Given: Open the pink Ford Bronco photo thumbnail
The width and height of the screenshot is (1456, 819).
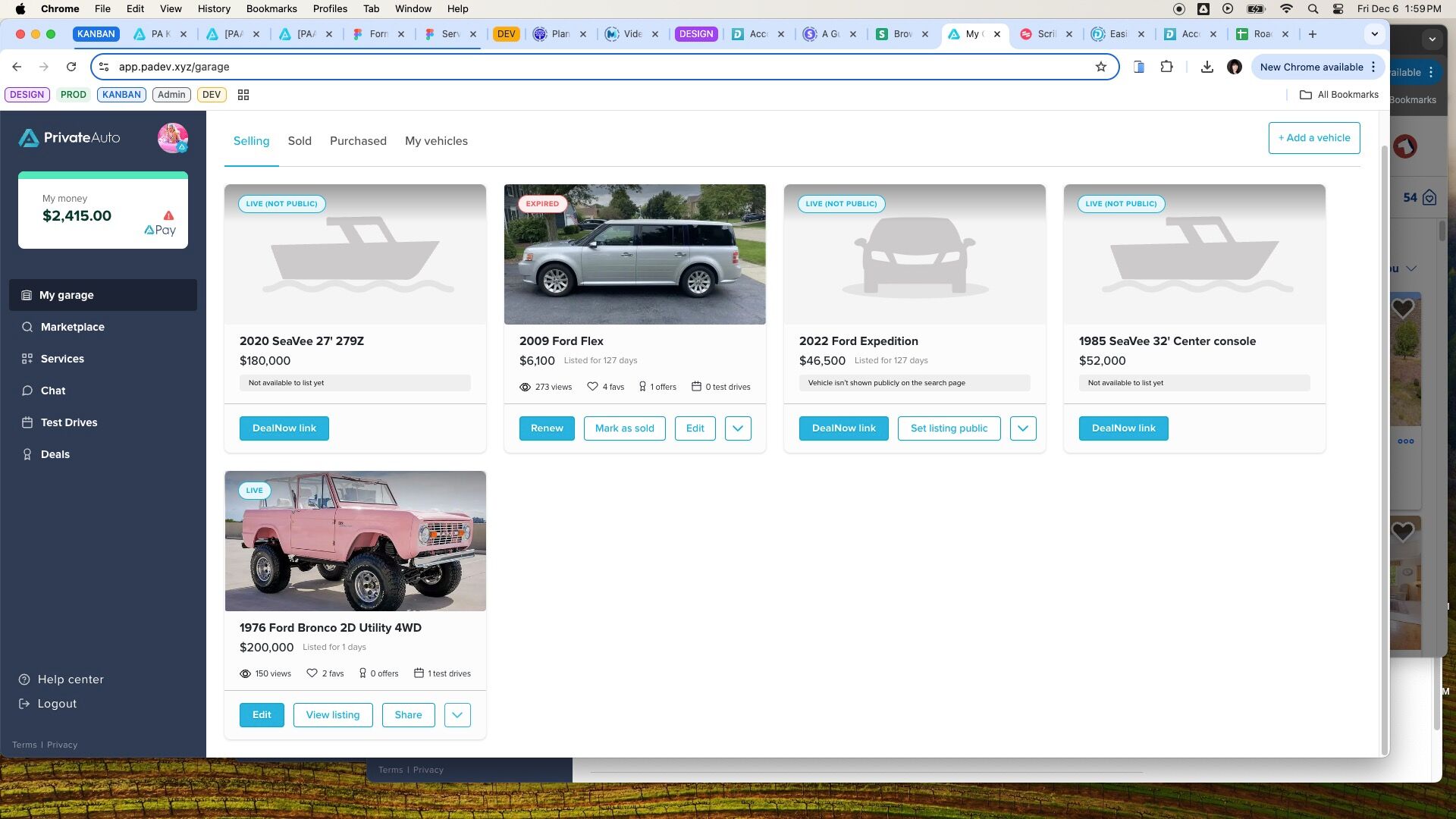Looking at the screenshot, I should pyautogui.click(x=356, y=541).
